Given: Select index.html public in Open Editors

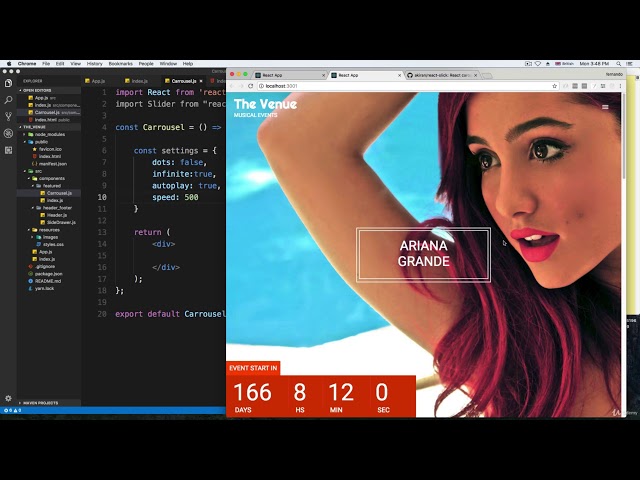Looking at the screenshot, I should (x=51, y=120).
